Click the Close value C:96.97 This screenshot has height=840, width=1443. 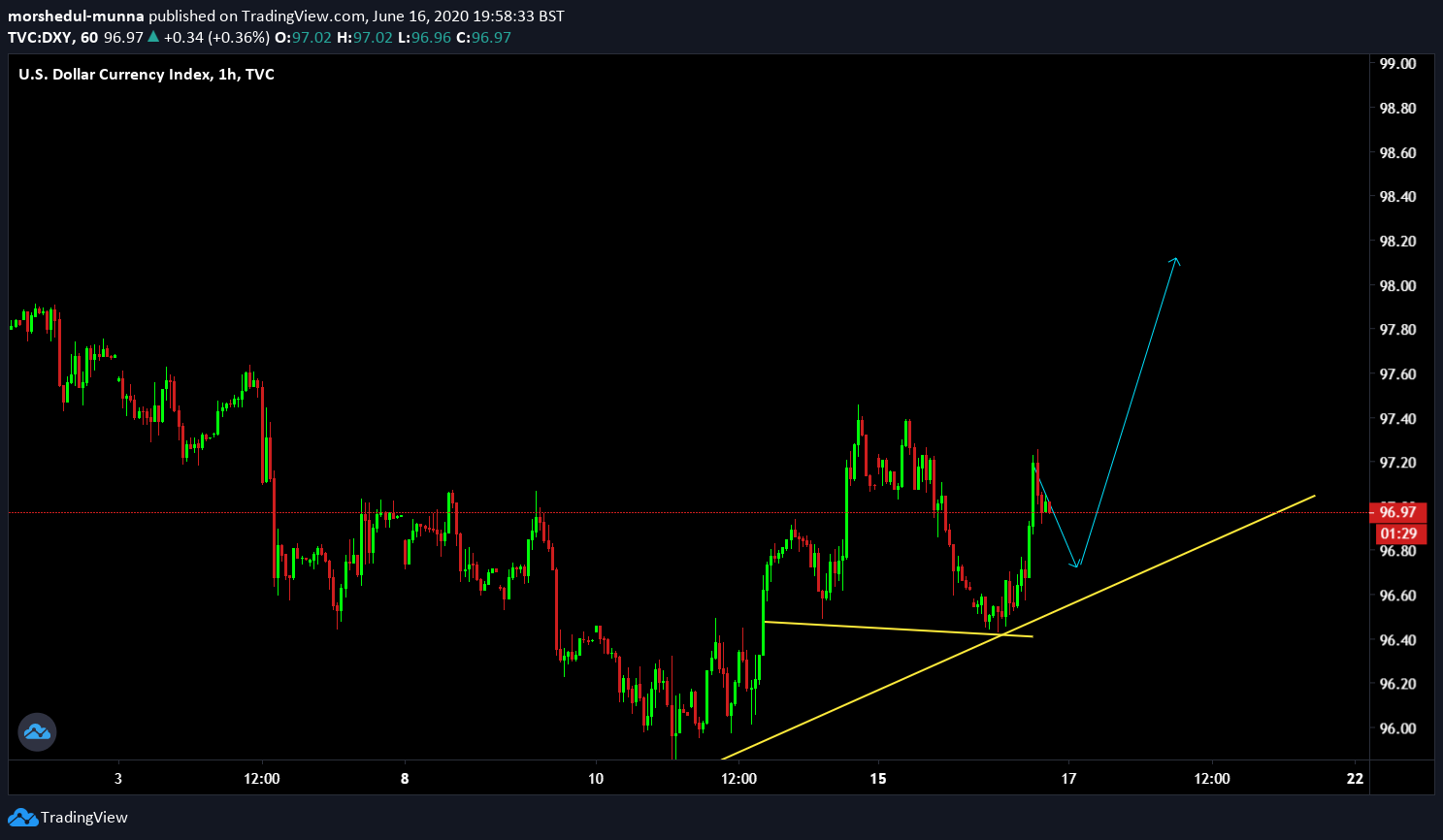(483, 38)
